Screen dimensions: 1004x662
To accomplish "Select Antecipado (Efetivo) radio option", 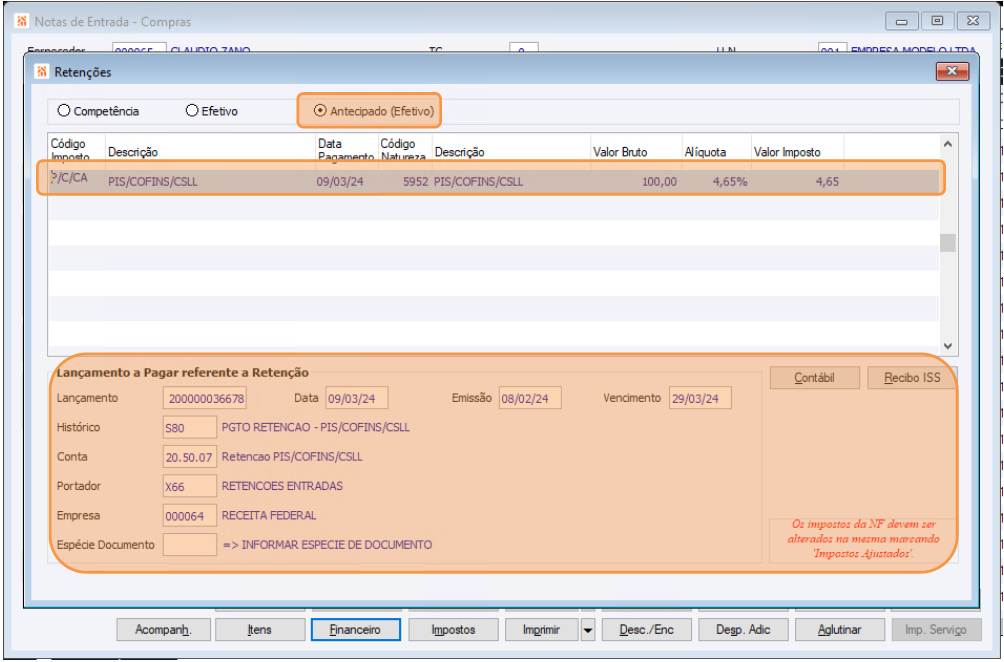I will pos(320,111).
